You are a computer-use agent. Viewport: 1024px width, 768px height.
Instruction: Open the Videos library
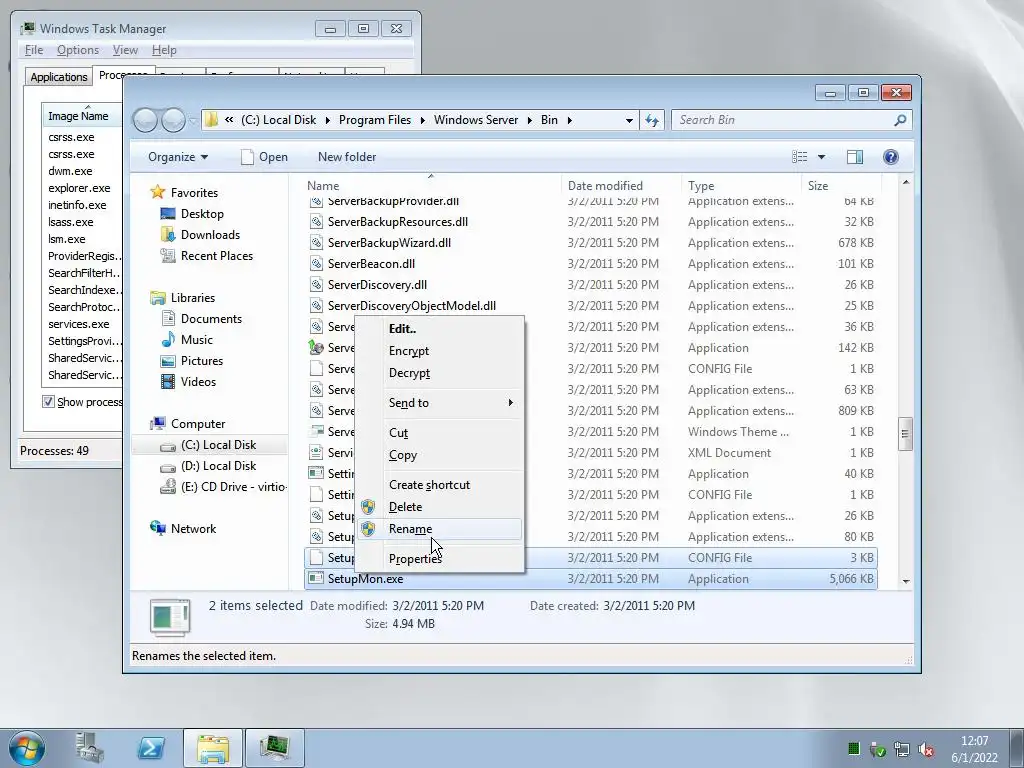coord(198,381)
